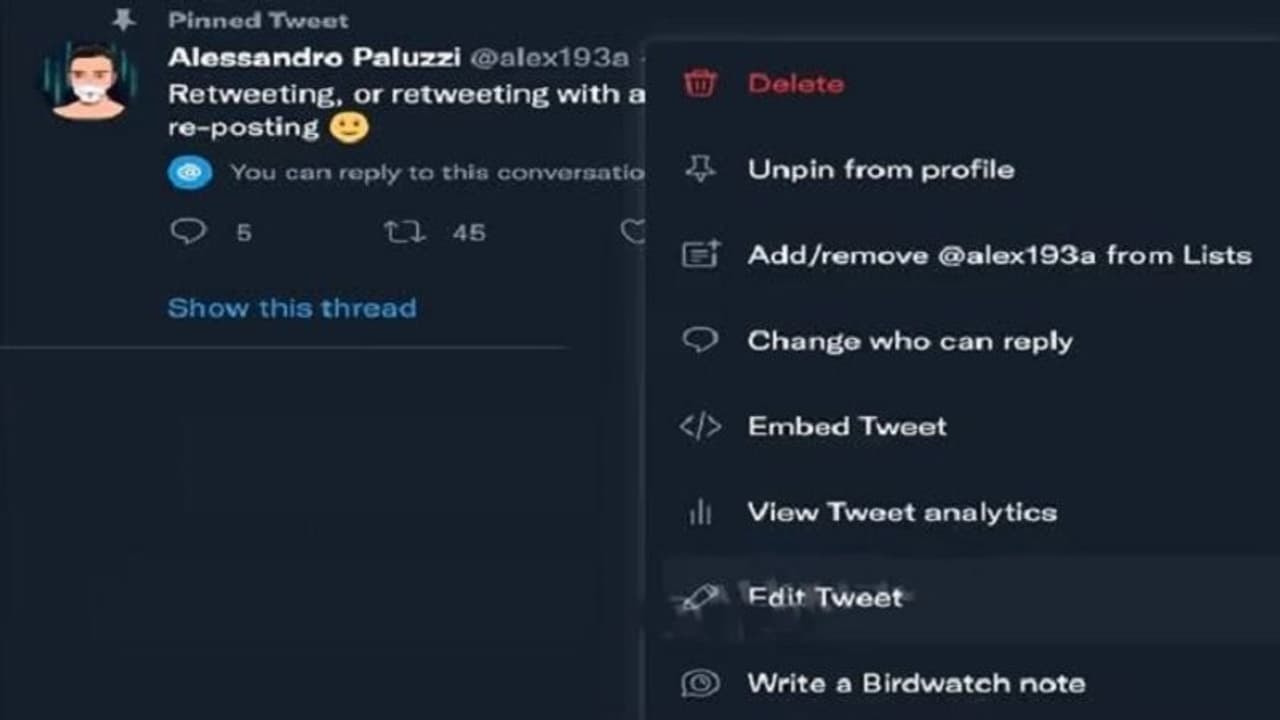This screenshot has height=720, width=1280.
Task: Select the Birdwatch note icon
Action: coord(702,683)
